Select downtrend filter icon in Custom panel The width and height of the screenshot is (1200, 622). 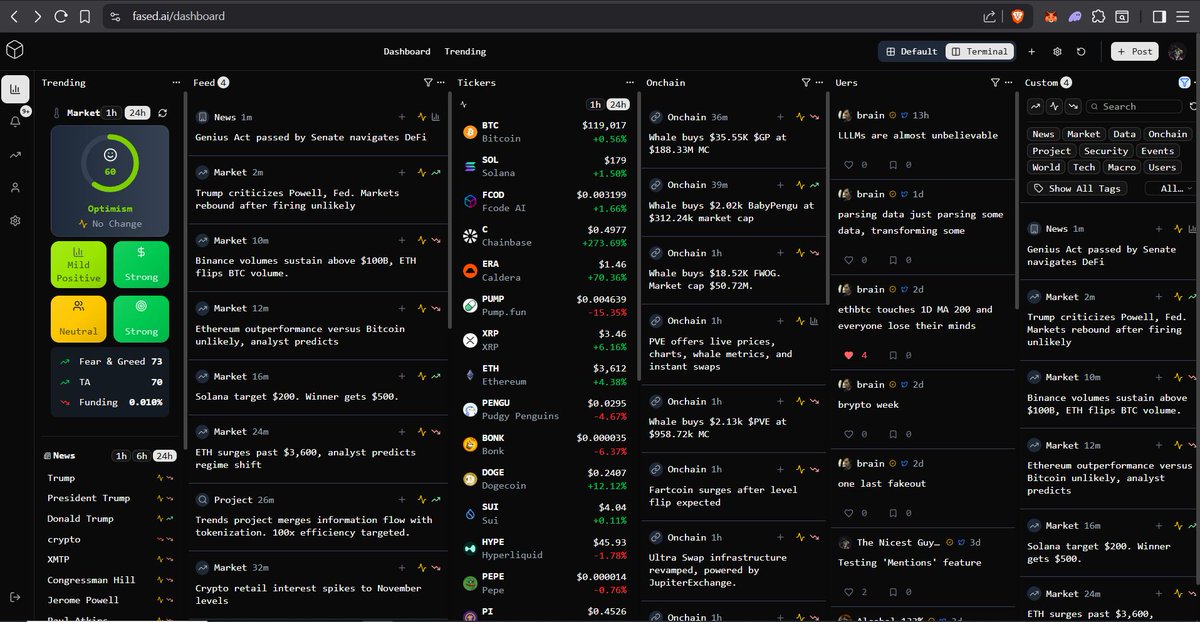coord(1073,106)
